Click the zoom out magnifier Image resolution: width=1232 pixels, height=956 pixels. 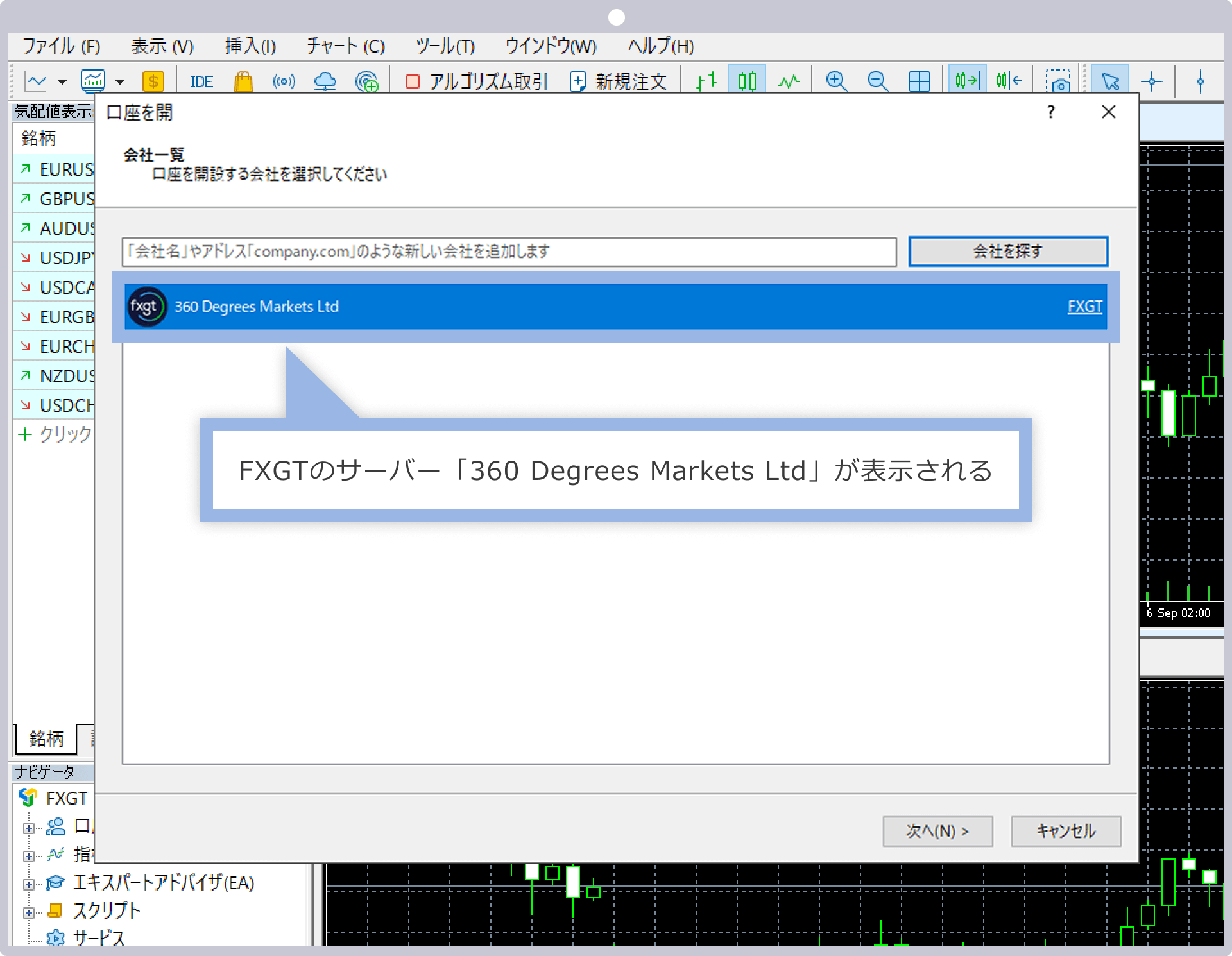878,81
